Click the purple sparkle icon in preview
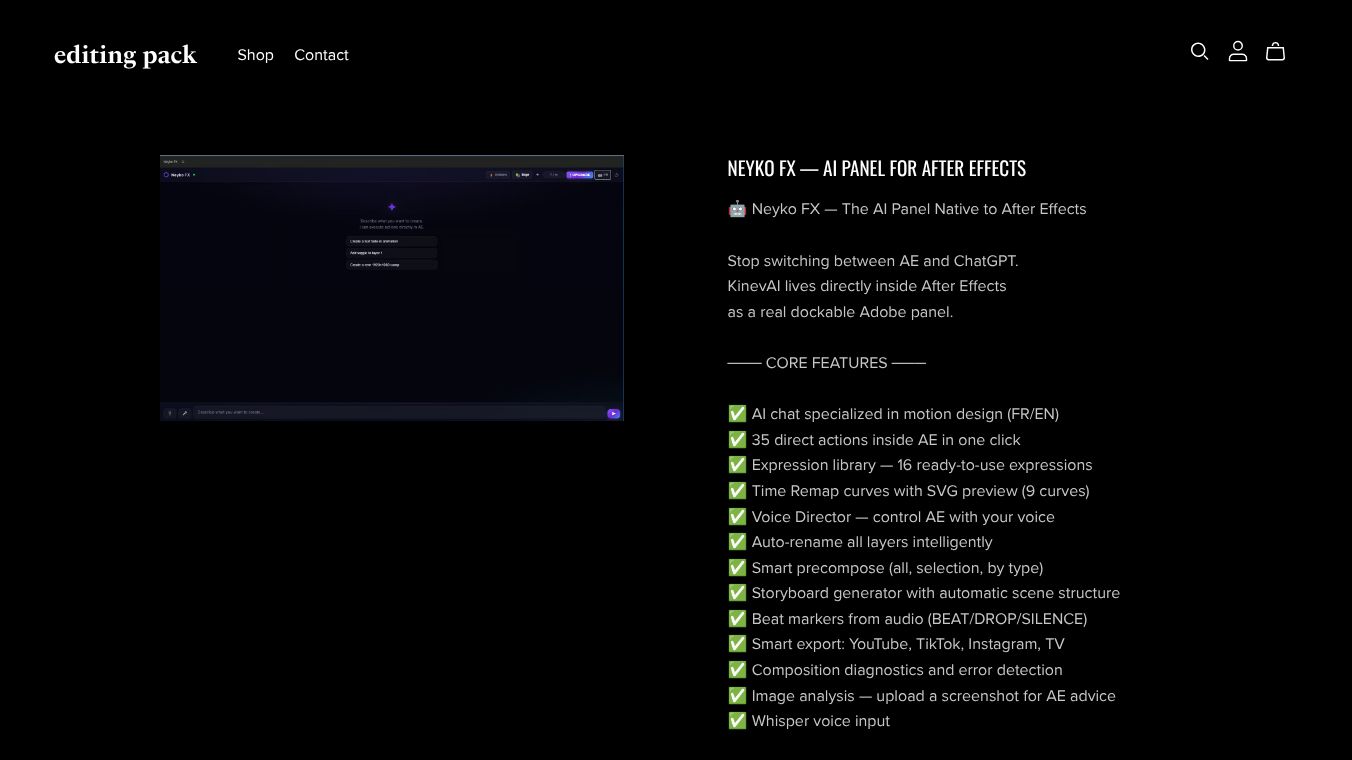The height and width of the screenshot is (760, 1352). 391,207
